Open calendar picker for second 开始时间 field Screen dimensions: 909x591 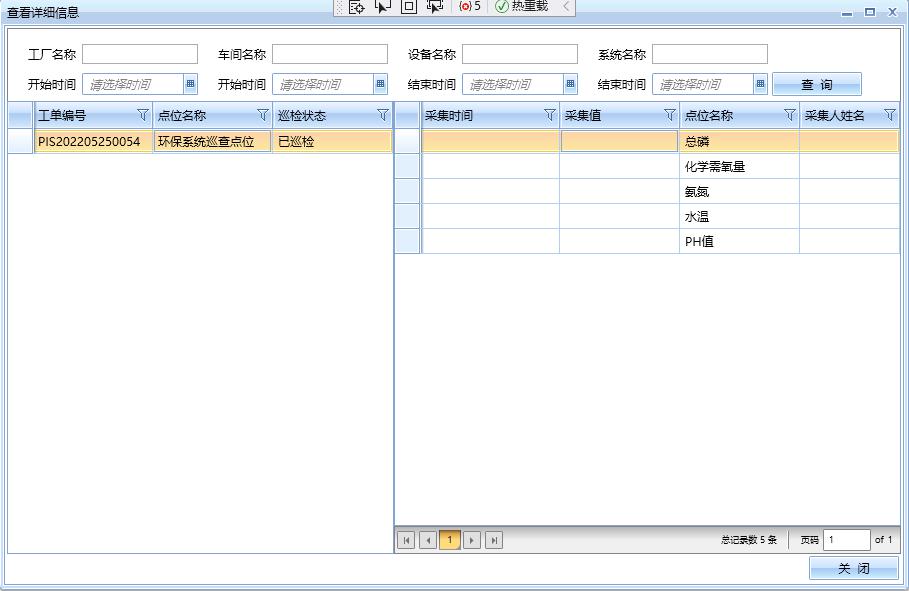coord(380,84)
